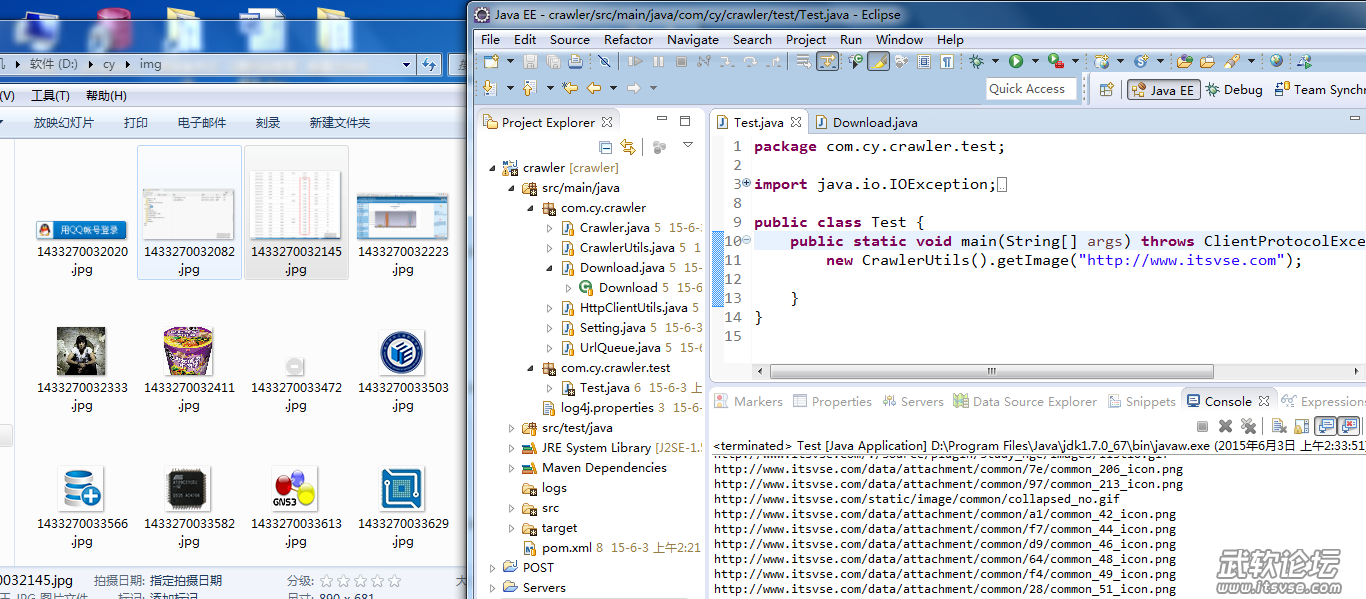
Task: Click the editor horizontal scrollbar
Action: pyautogui.click(x=990, y=370)
